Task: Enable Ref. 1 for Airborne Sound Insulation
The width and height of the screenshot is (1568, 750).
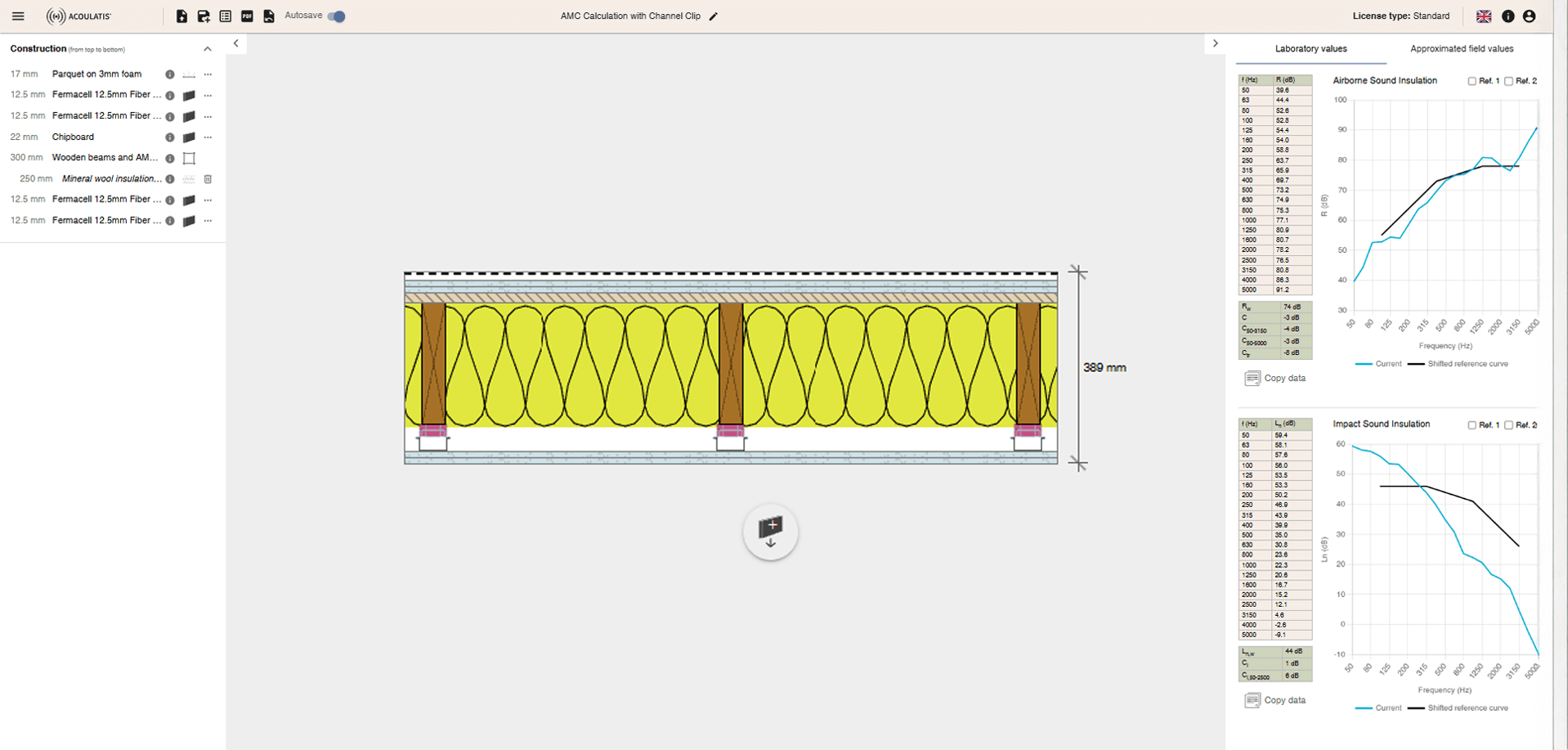Action: click(x=1472, y=81)
